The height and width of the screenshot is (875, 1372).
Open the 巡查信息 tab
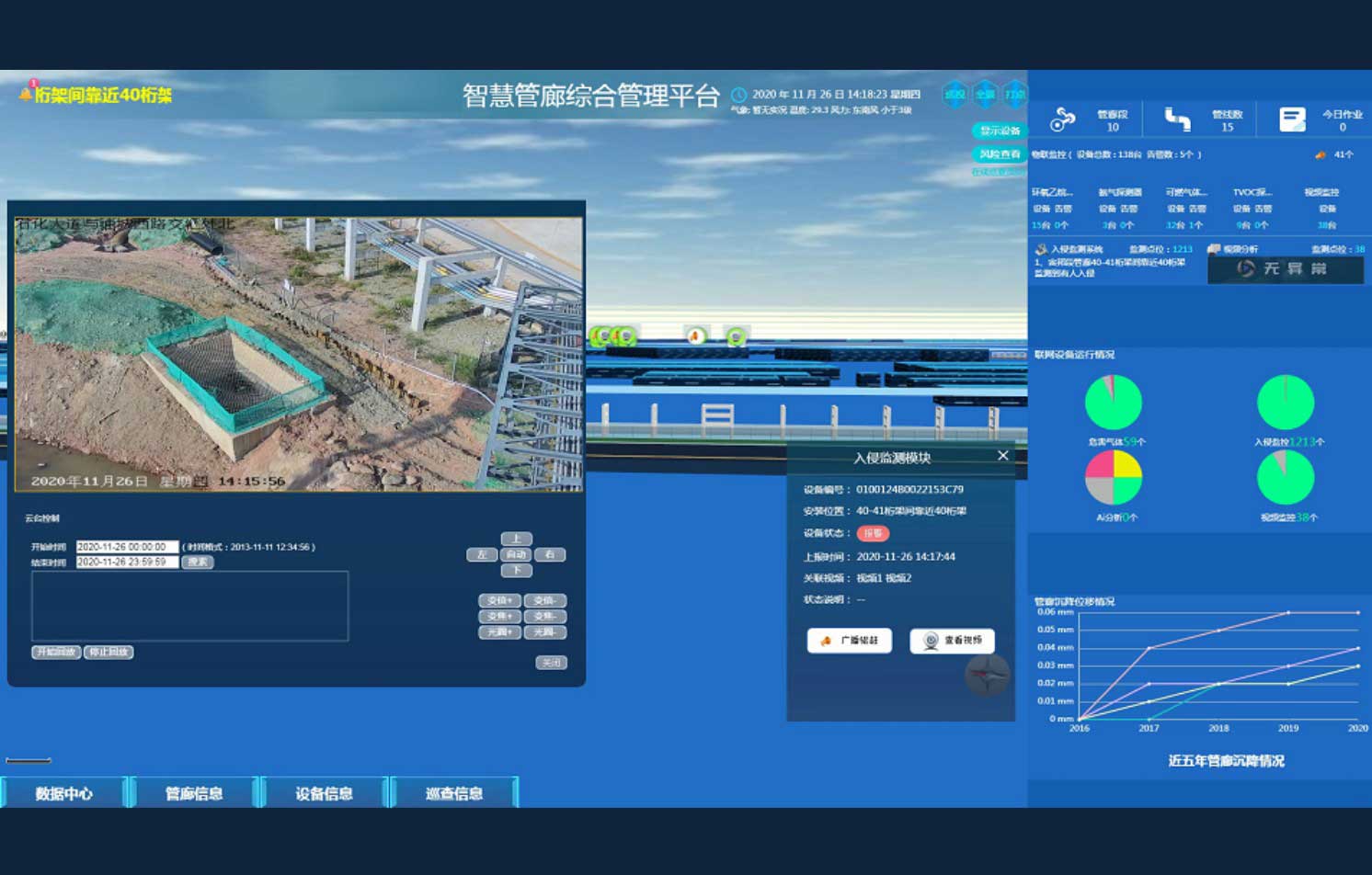pyautogui.click(x=454, y=793)
